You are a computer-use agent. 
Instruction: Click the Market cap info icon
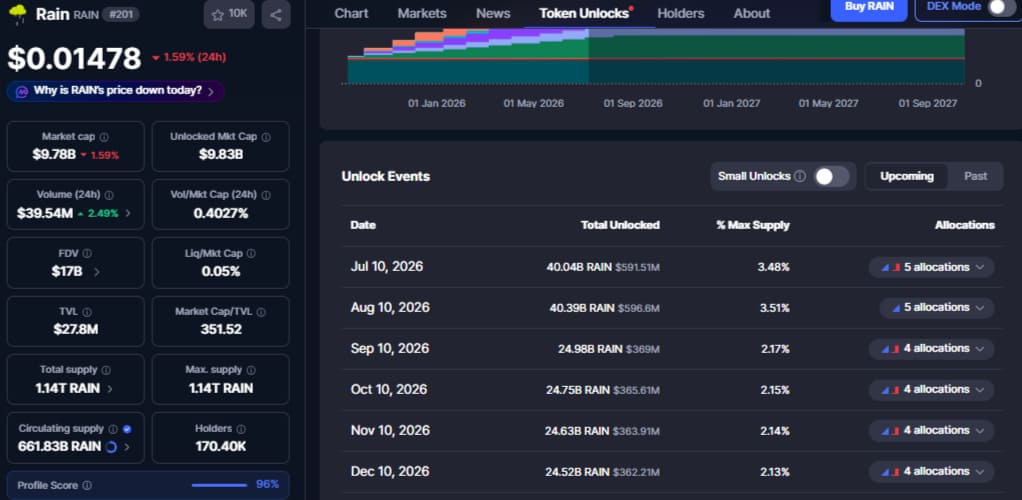[104, 138]
